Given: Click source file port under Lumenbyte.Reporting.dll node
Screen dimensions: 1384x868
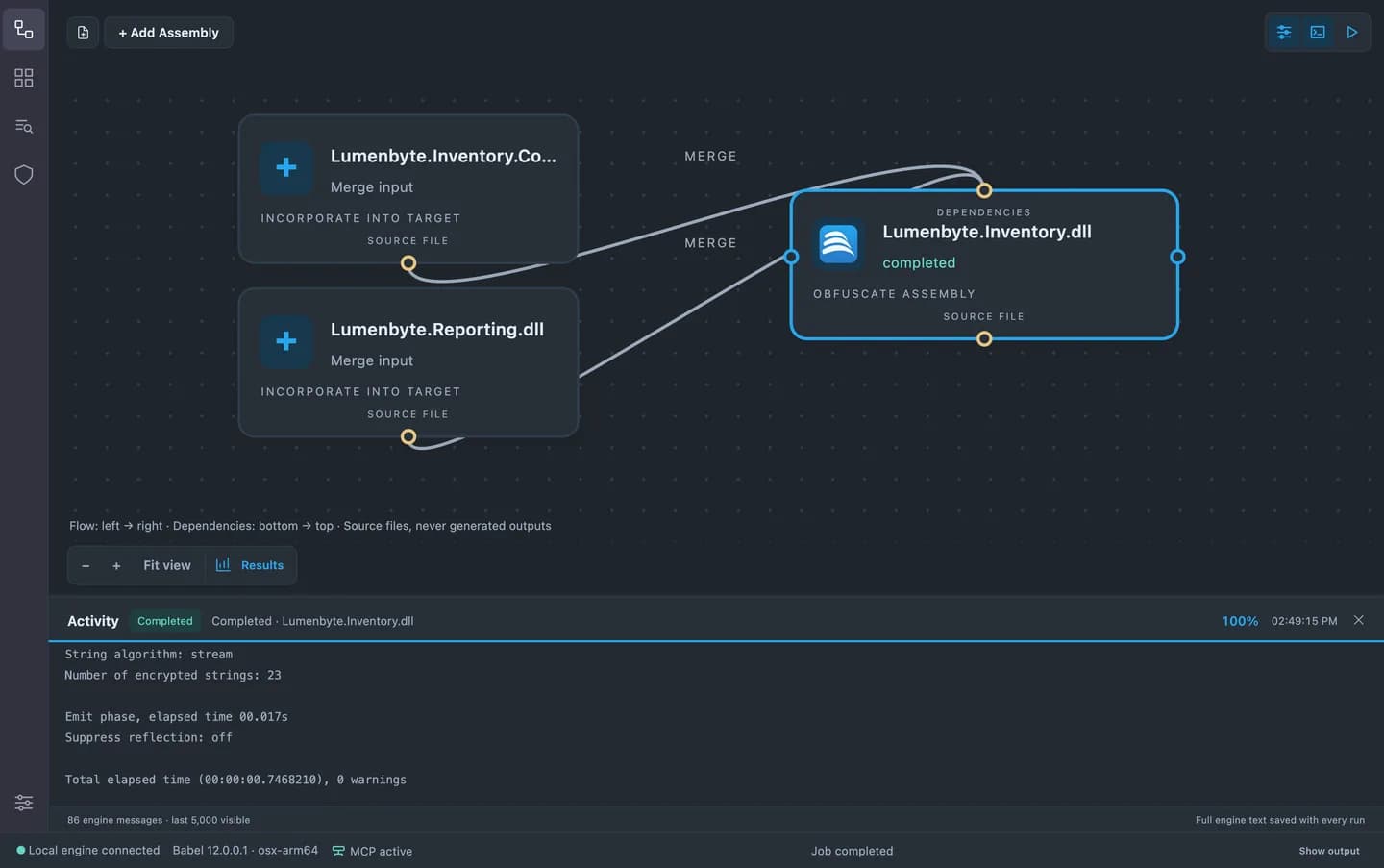Looking at the screenshot, I should (408, 437).
